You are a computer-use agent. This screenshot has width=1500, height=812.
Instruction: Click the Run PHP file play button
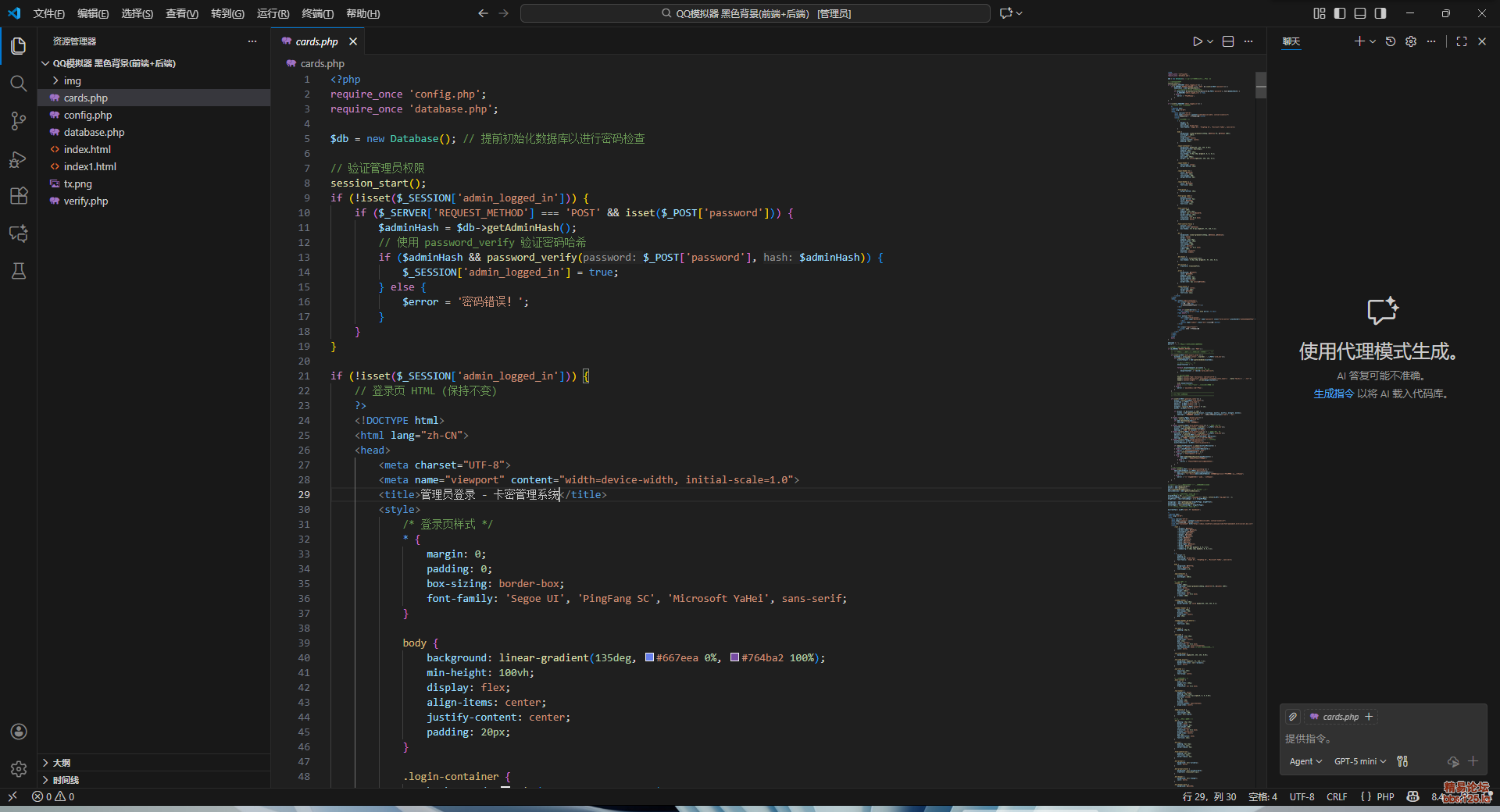tap(1197, 41)
